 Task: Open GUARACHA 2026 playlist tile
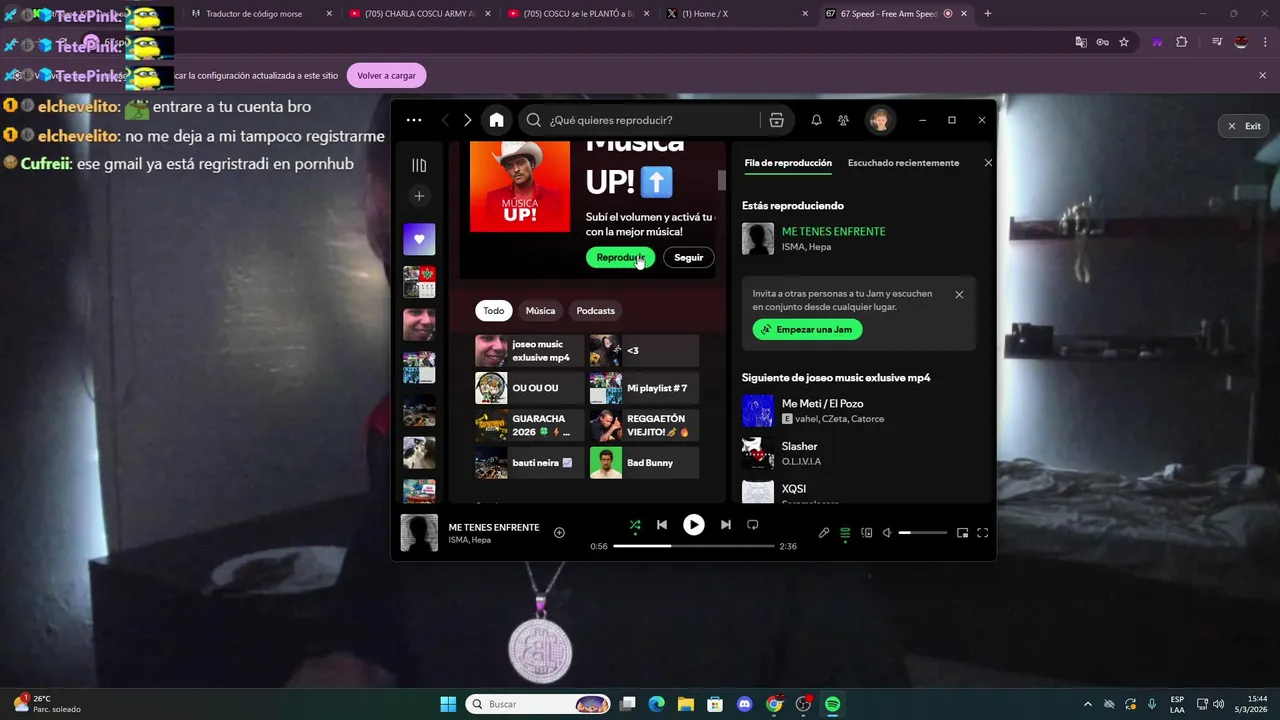point(529,425)
